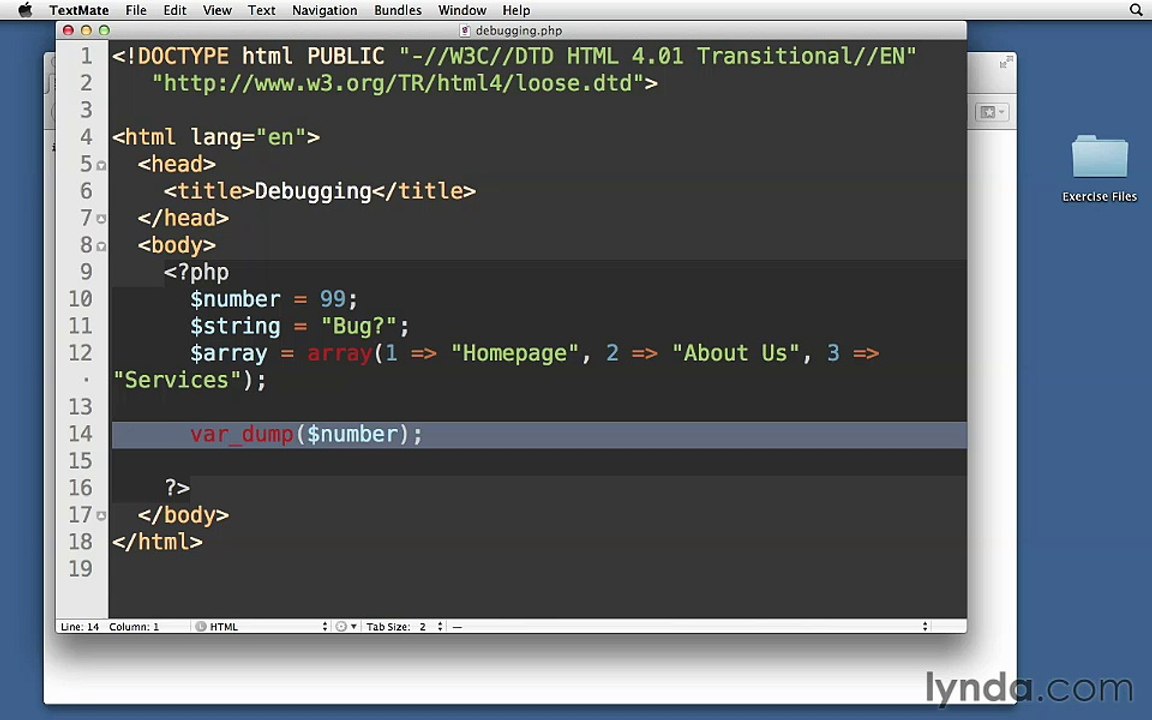The image size is (1152, 720).
Task: Open the View menu
Action: pos(217,10)
